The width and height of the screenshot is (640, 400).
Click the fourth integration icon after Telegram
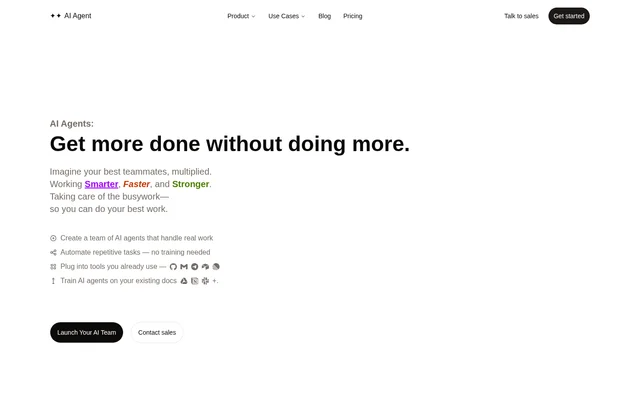point(205,267)
